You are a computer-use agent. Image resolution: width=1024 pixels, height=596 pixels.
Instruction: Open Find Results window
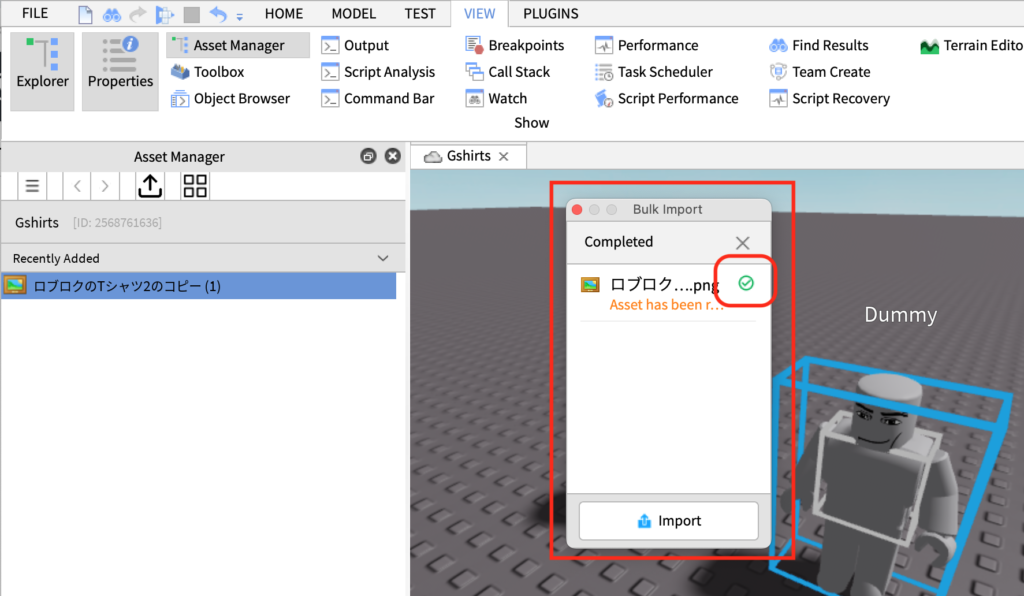(x=819, y=45)
